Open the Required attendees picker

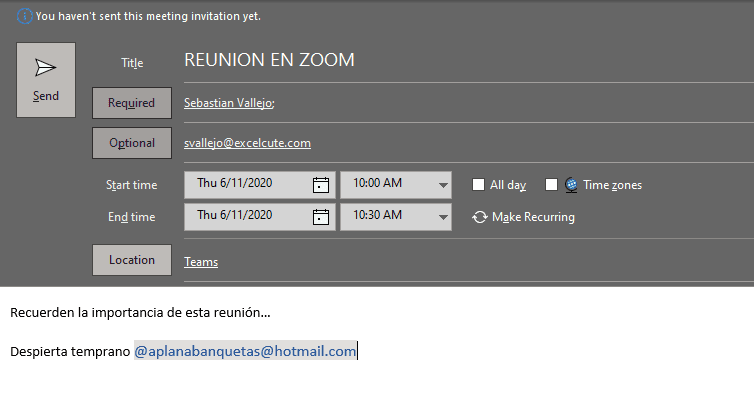[132, 103]
